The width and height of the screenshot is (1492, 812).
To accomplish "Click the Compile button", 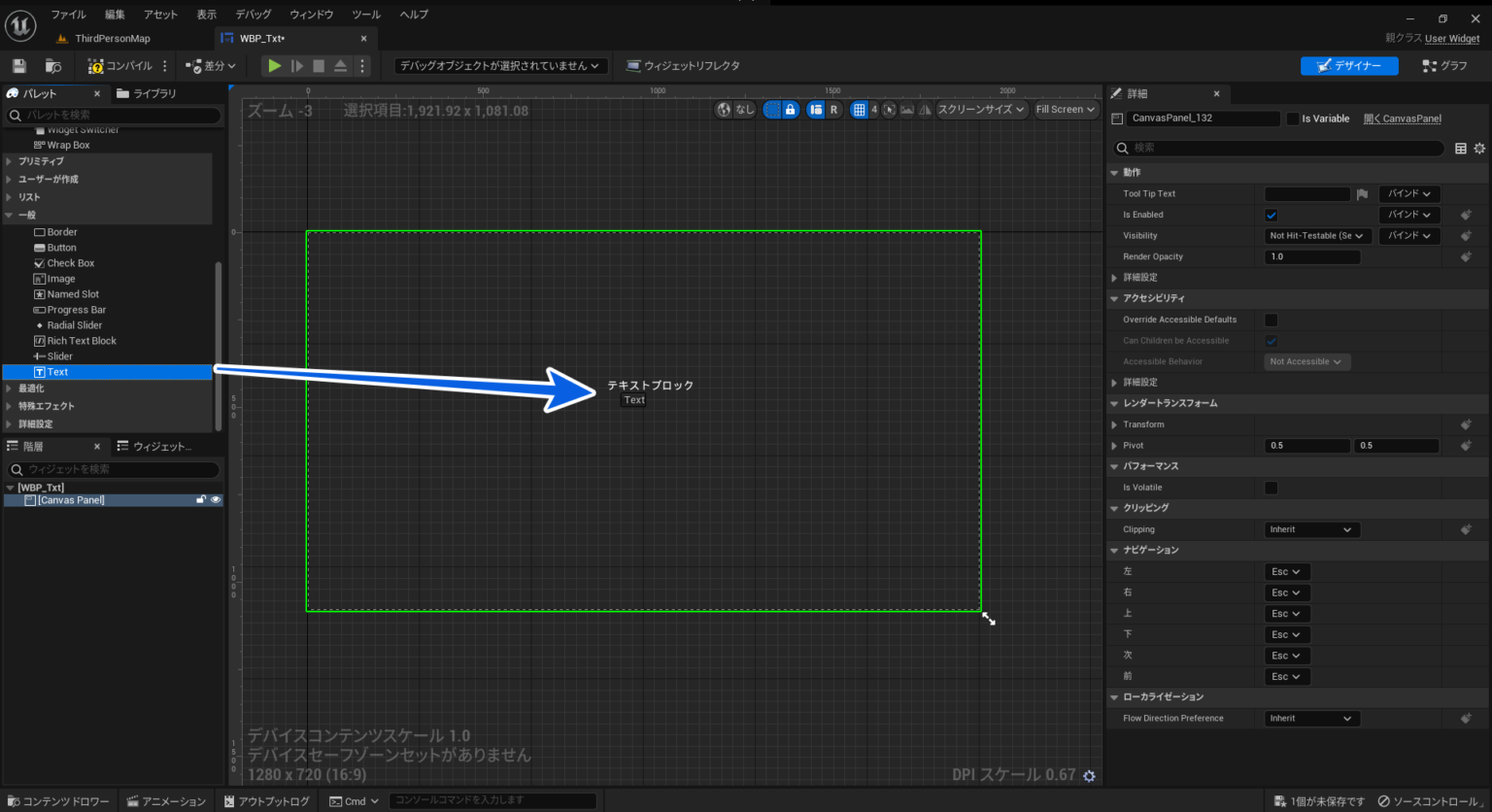I will click(121, 65).
